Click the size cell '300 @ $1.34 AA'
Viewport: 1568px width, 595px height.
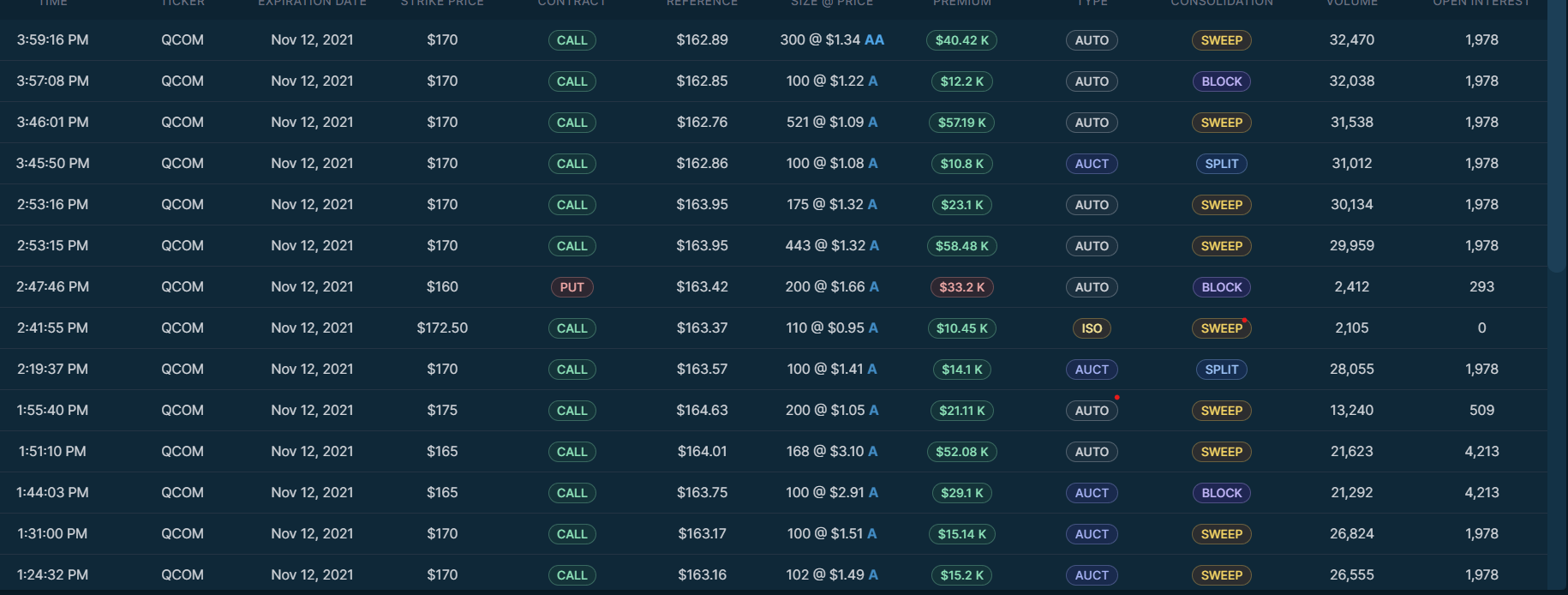(832, 40)
